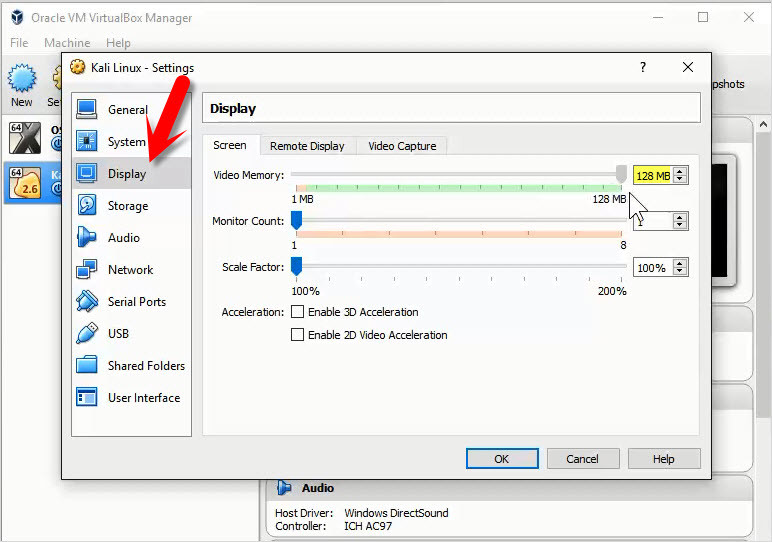Click the Video Memory 128 MB input field
The image size is (772, 542).
(x=653, y=175)
